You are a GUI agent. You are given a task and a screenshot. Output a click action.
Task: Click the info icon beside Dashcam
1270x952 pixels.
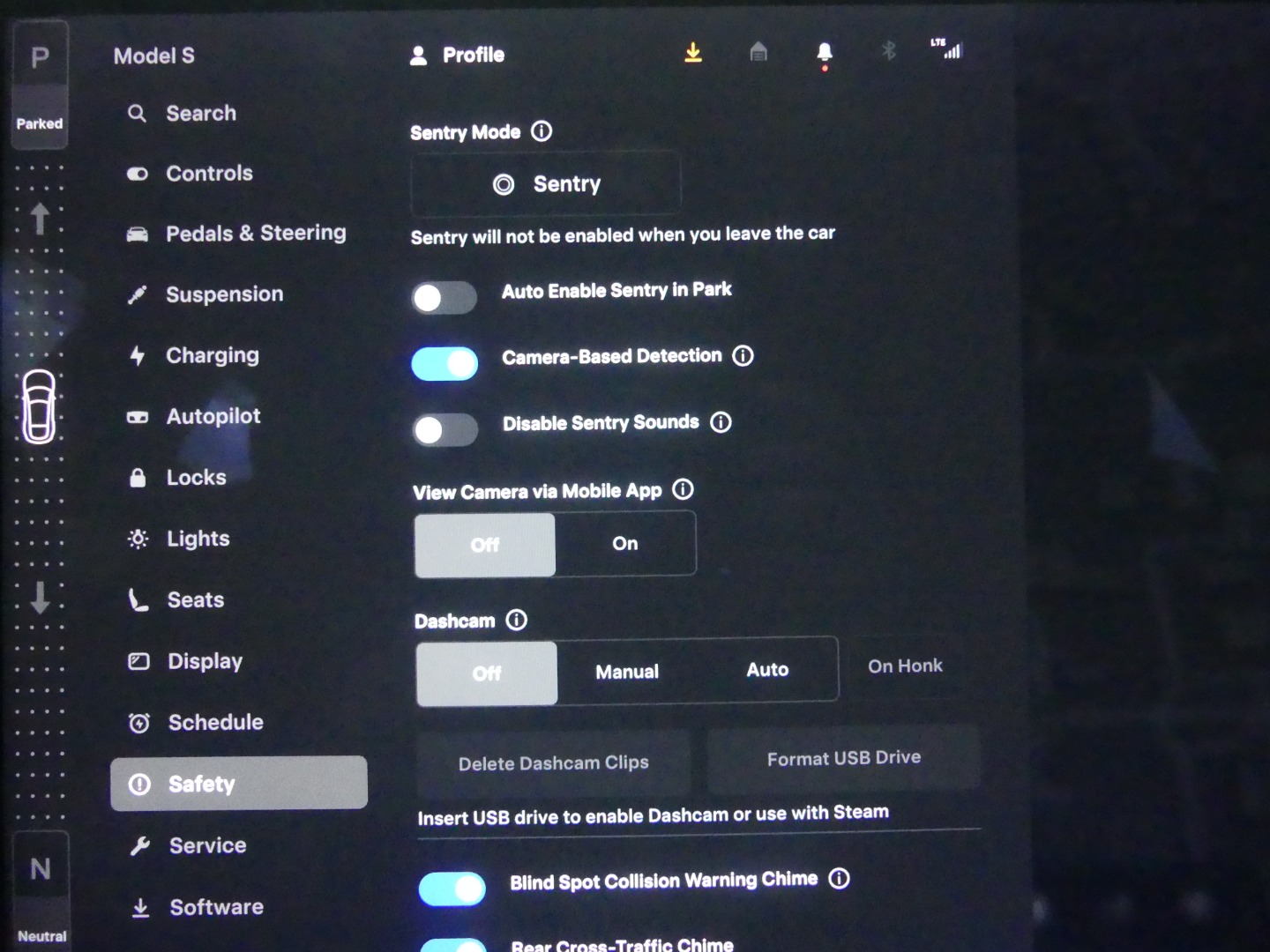tap(517, 621)
